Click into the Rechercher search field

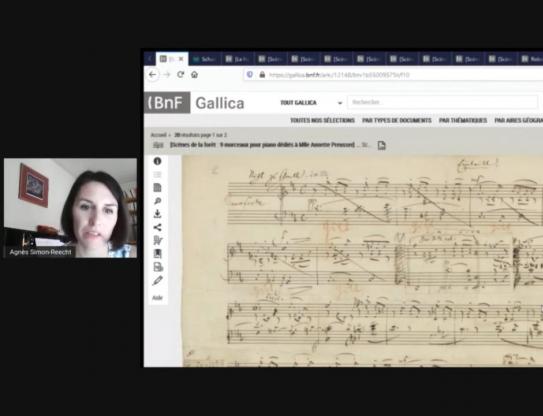[x=443, y=102]
